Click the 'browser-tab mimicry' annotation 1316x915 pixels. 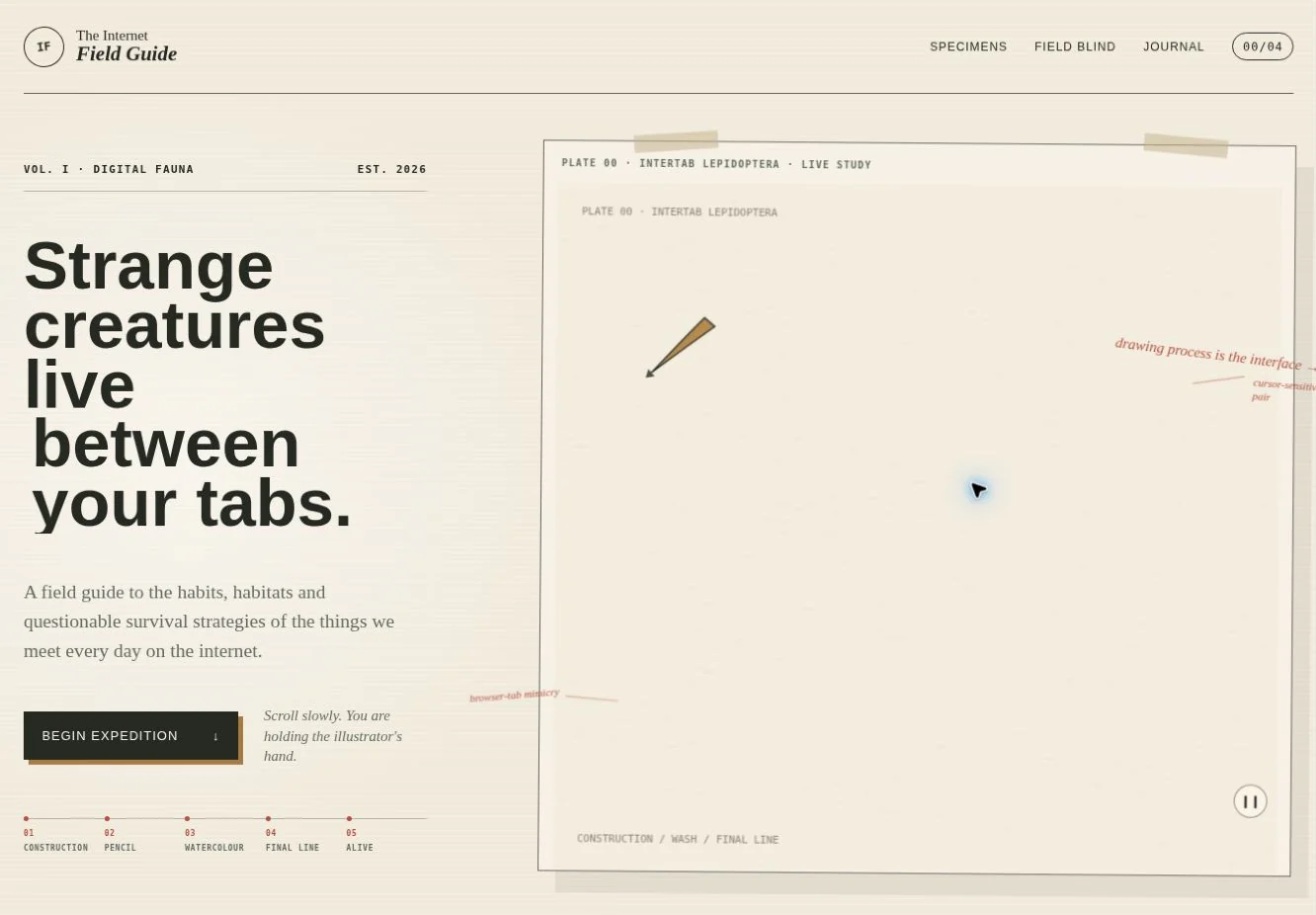click(x=514, y=696)
